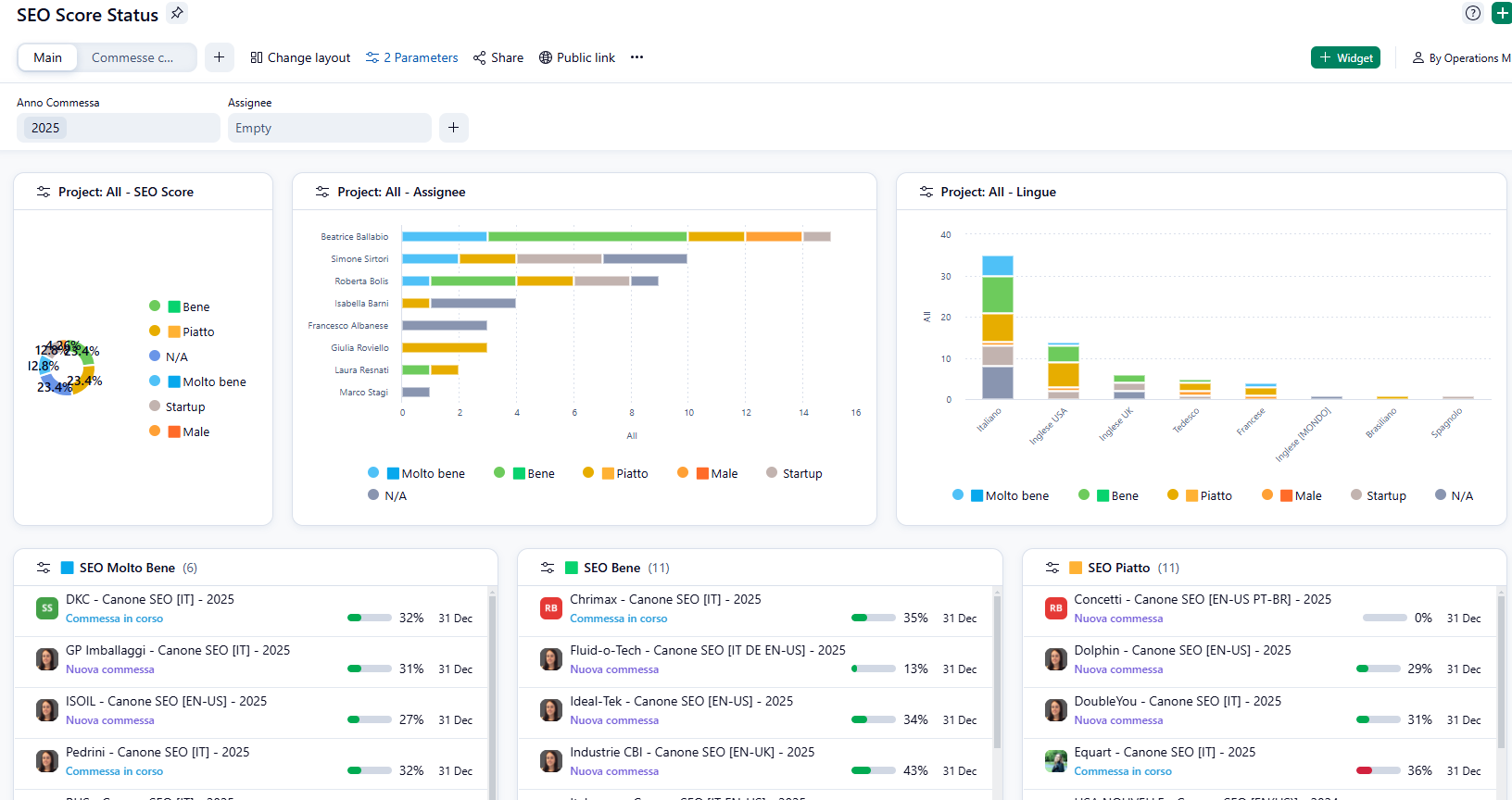Image resolution: width=1512 pixels, height=800 pixels.
Task: Open the empty Assignee filter dropdown
Action: (330, 128)
